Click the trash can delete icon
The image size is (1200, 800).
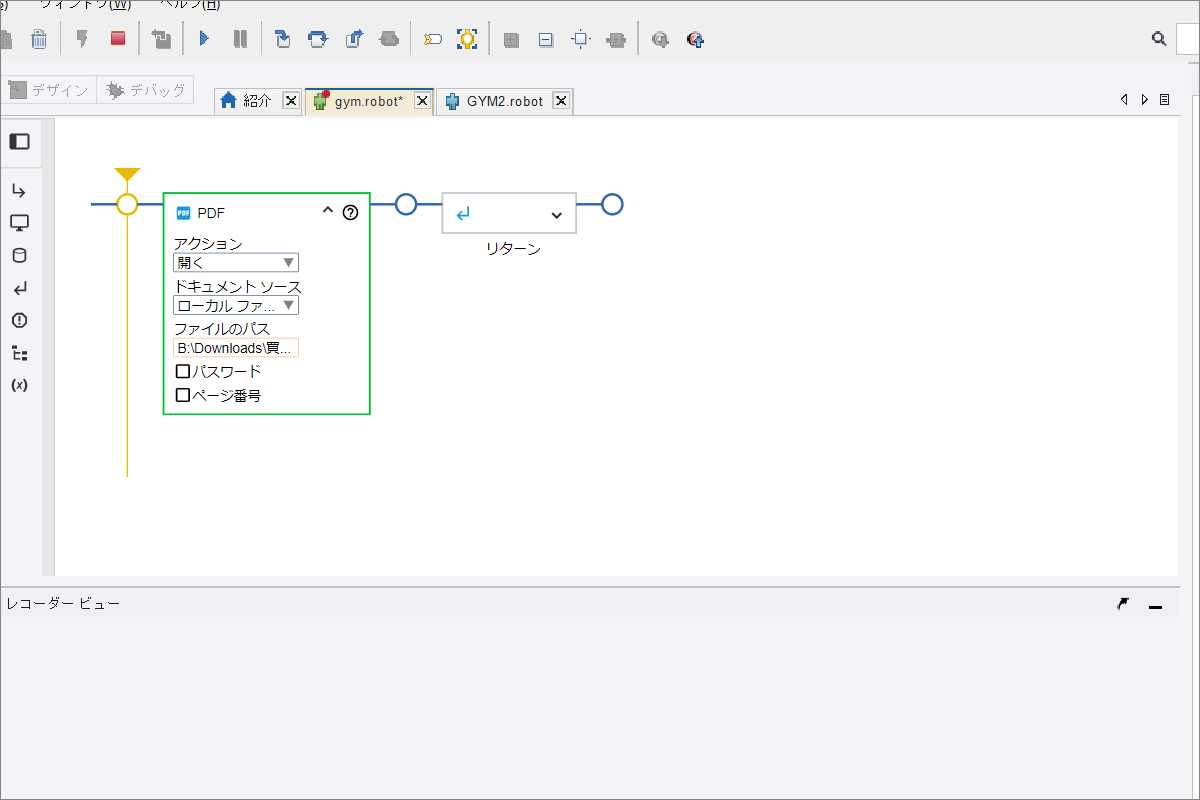(38, 39)
